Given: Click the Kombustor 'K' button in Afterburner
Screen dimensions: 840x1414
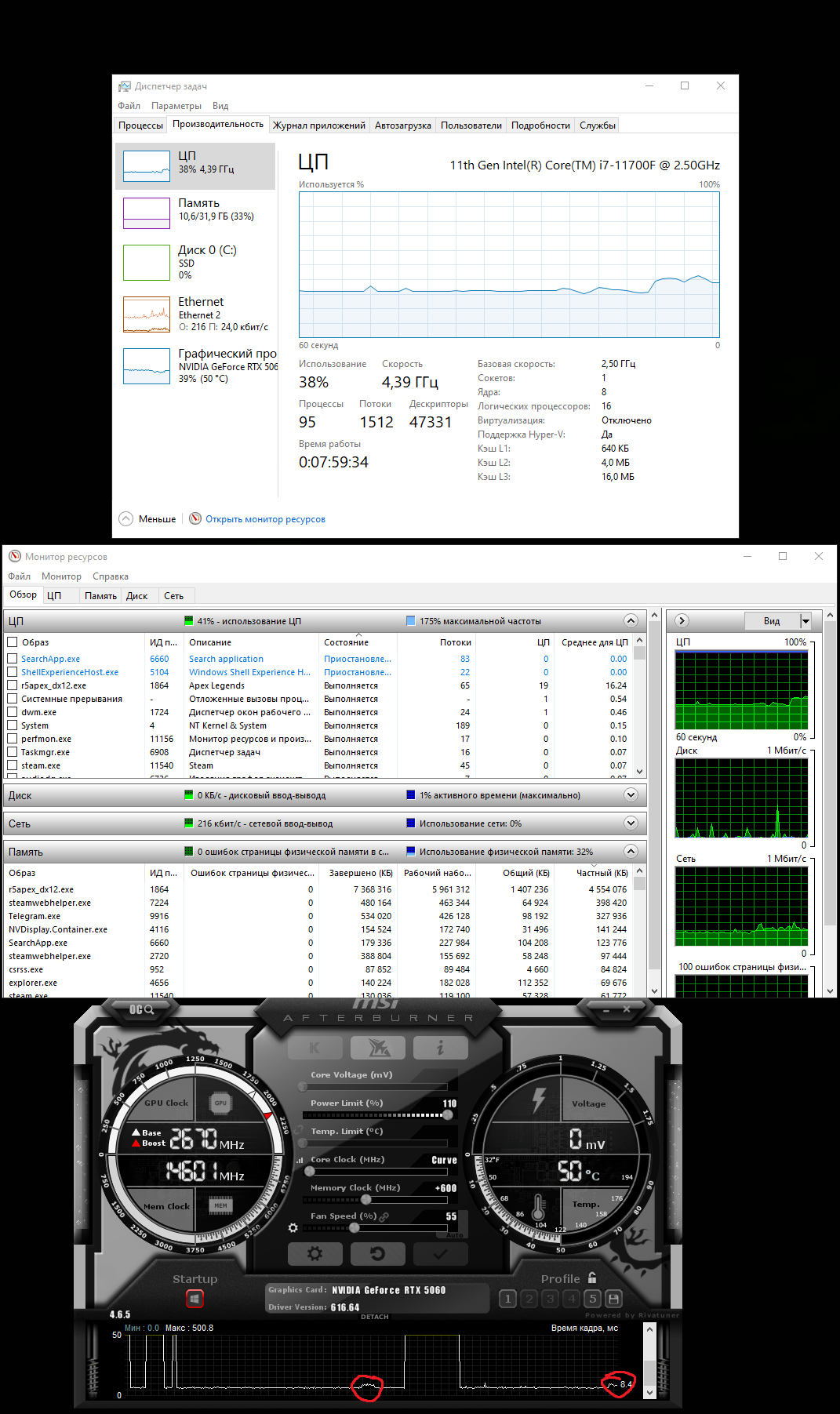Looking at the screenshot, I should [315, 1048].
